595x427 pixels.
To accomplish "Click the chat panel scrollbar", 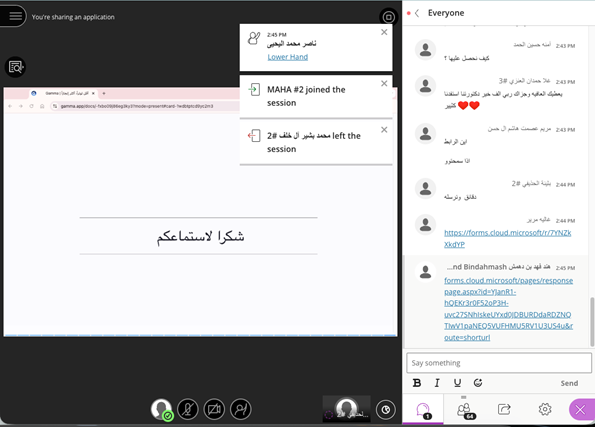I will pos(592,322).
